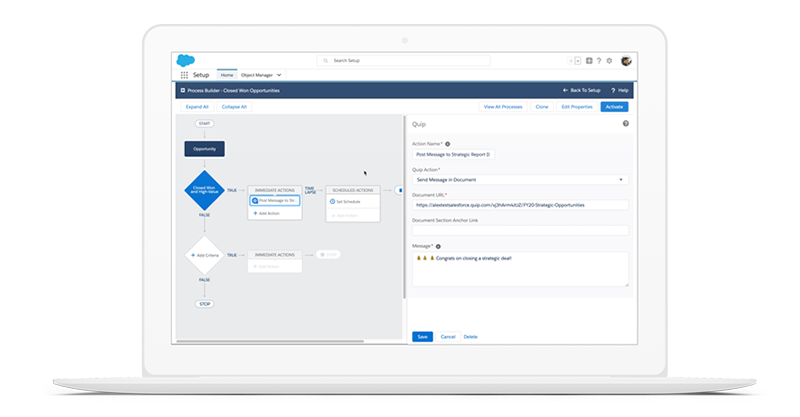The height and width of the screenshot is (417, 800).
Task: Click the Message field info icon
Action: 438,246
